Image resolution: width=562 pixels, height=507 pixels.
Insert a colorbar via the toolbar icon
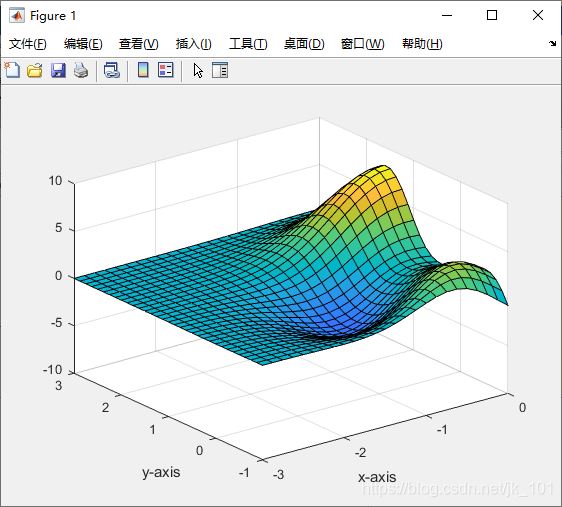click(x=143, y=70)
